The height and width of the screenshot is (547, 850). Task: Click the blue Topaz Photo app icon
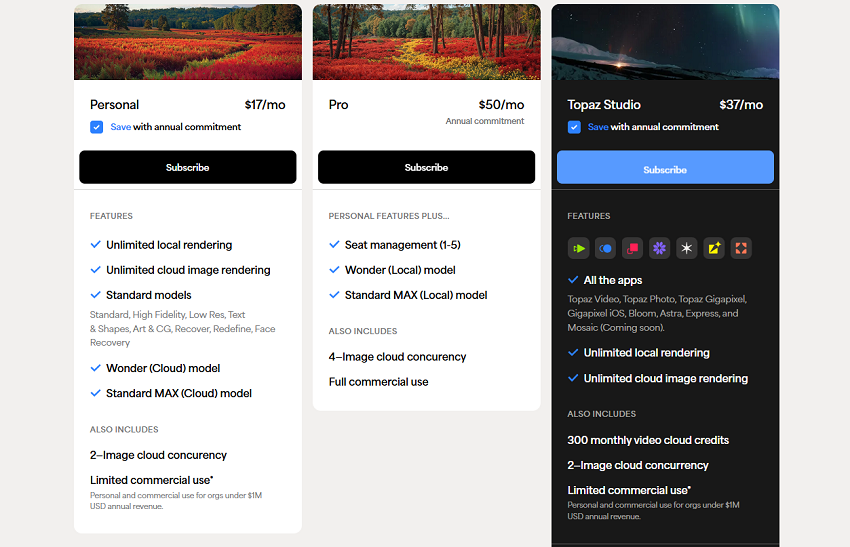coord(605,248)
